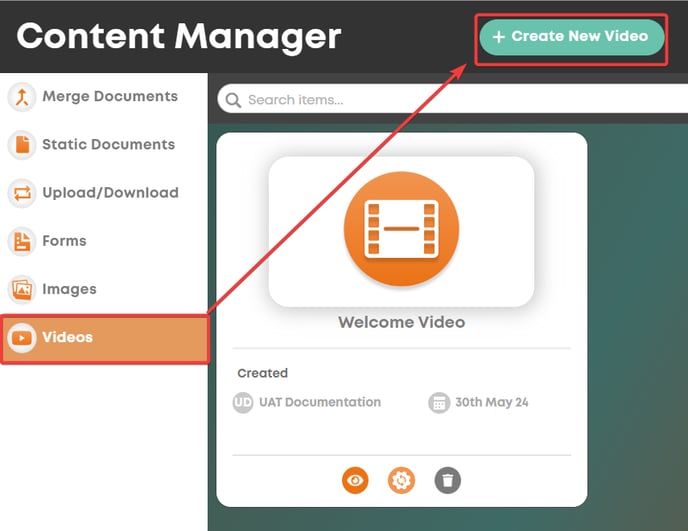The height and width of the screenshot is (531, 688).
Task: Click the Content Manager heading
Action: click(179, 36)
